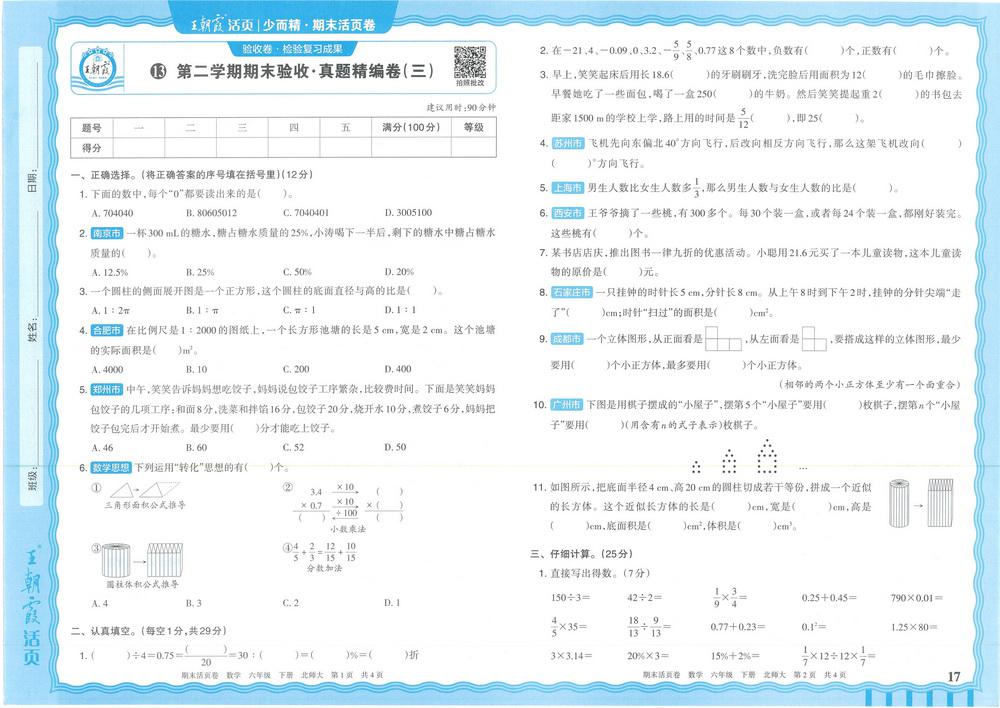Select the triangle-to-parallelogram diagram 三角形面积公式推导
This screenshot has height=708, width=1000.
145,496
